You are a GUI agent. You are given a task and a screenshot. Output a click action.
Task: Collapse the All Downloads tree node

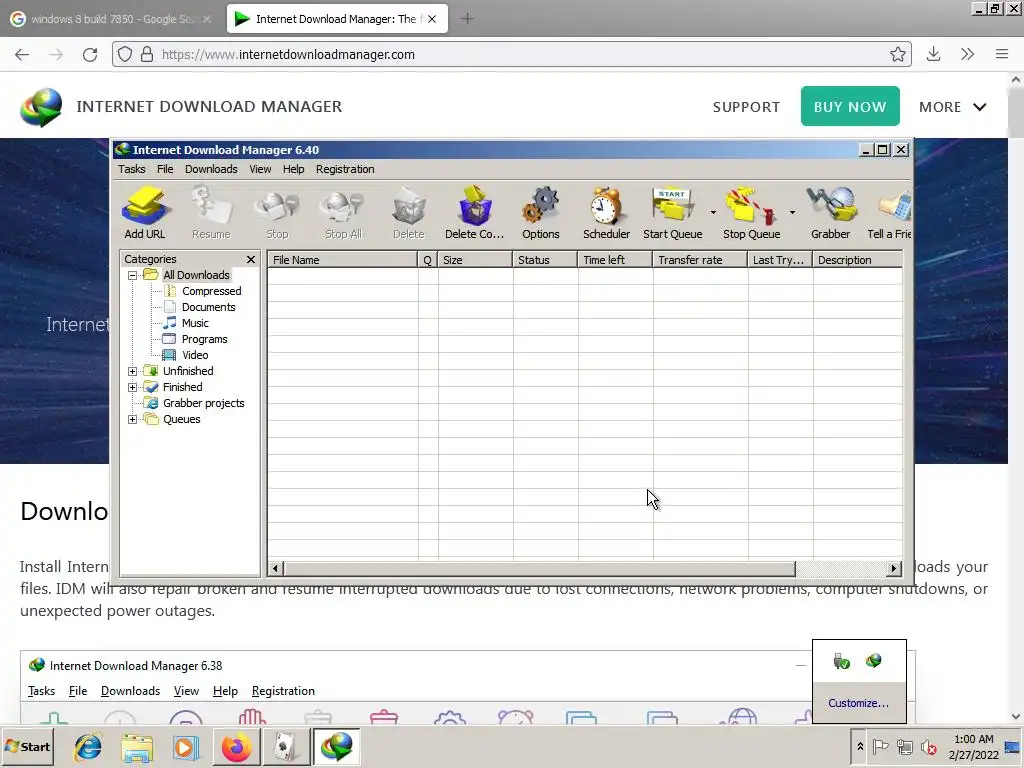133,275
